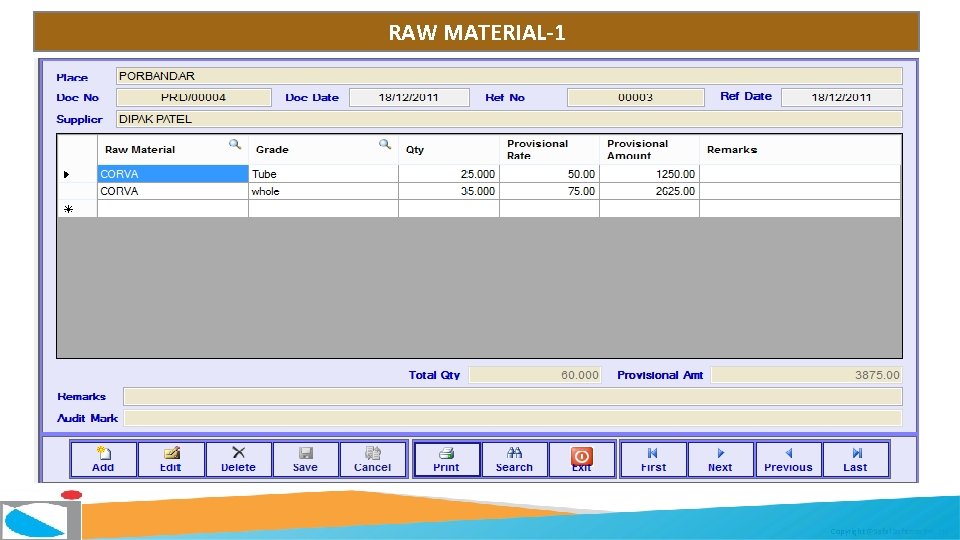The width and height of the screenshot is (960, 540).
Task: Click the Total Qty field 60.000
Action: [535, 375]
